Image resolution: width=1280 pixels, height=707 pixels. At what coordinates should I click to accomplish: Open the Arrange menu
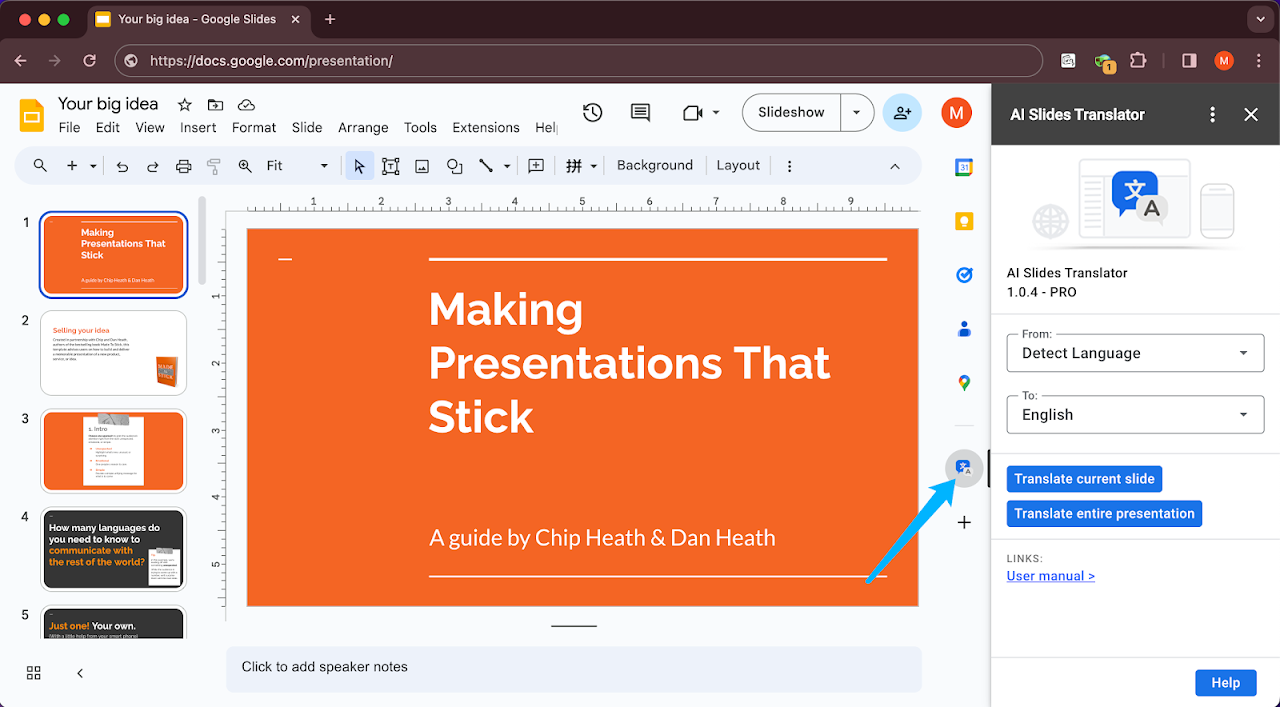tap(363, 128)
